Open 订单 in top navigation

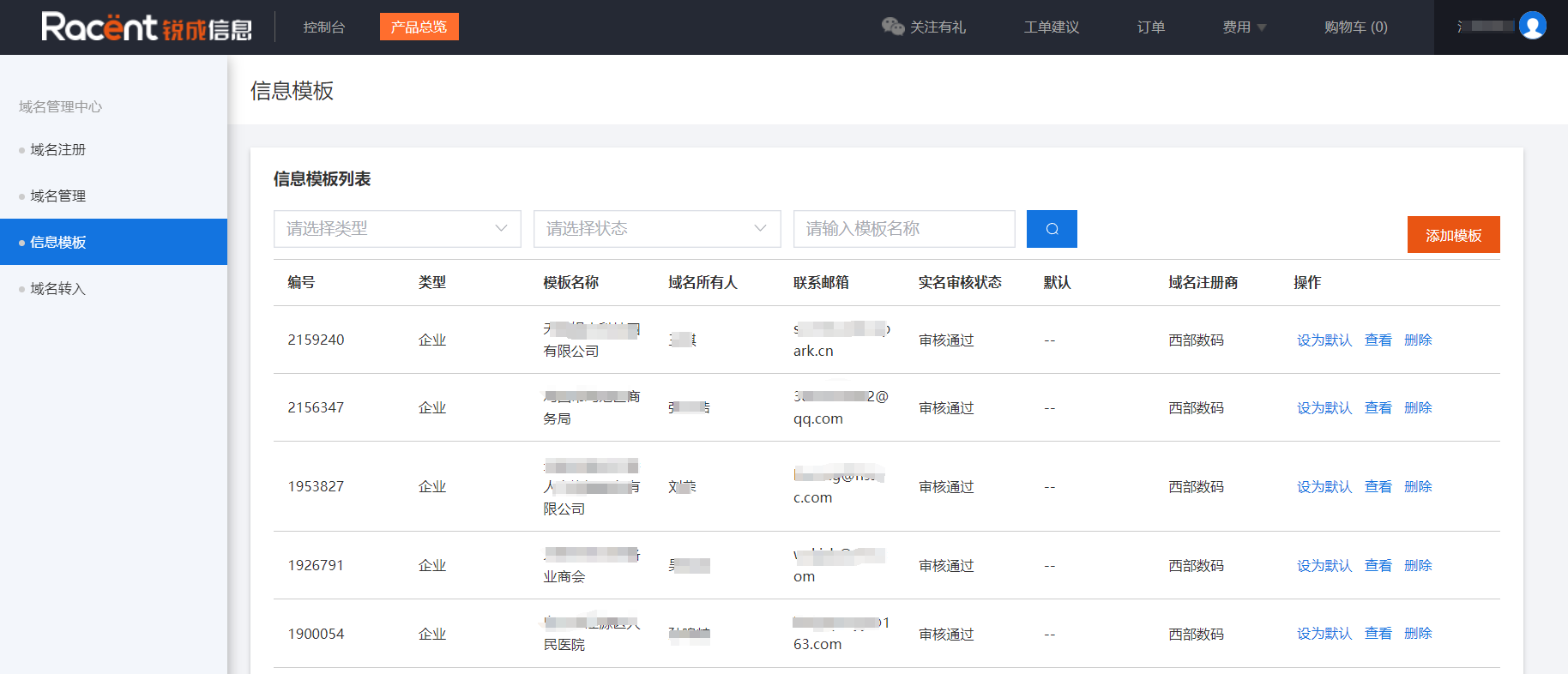(1151, 27)
